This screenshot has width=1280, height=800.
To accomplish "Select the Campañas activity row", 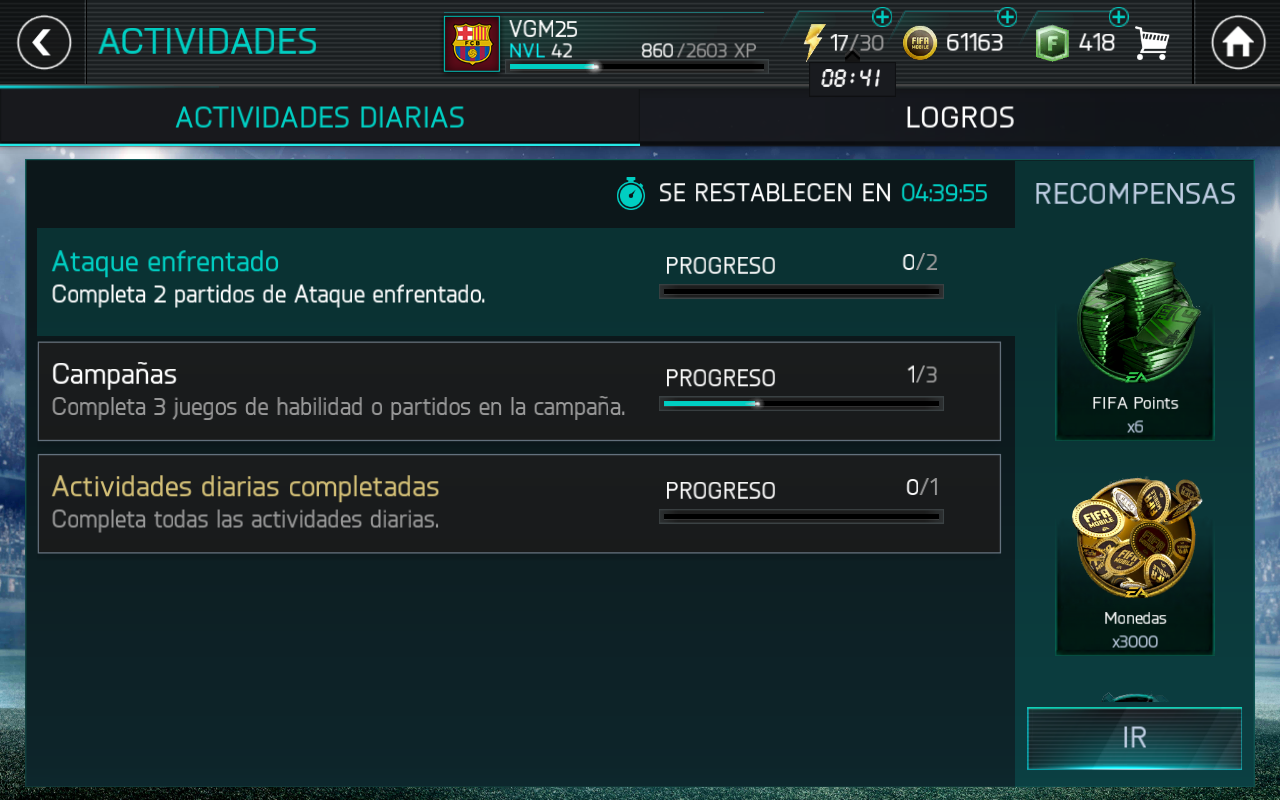I will coord(519,391).
